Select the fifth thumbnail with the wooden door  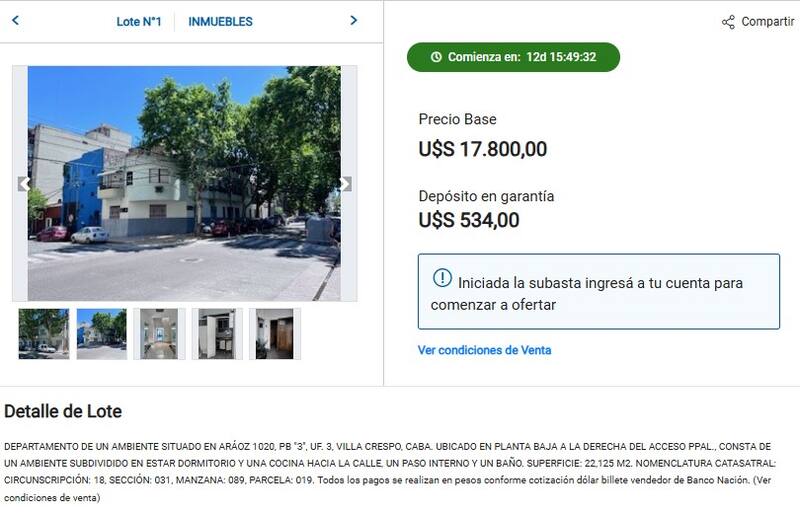(x=274, y=334)
